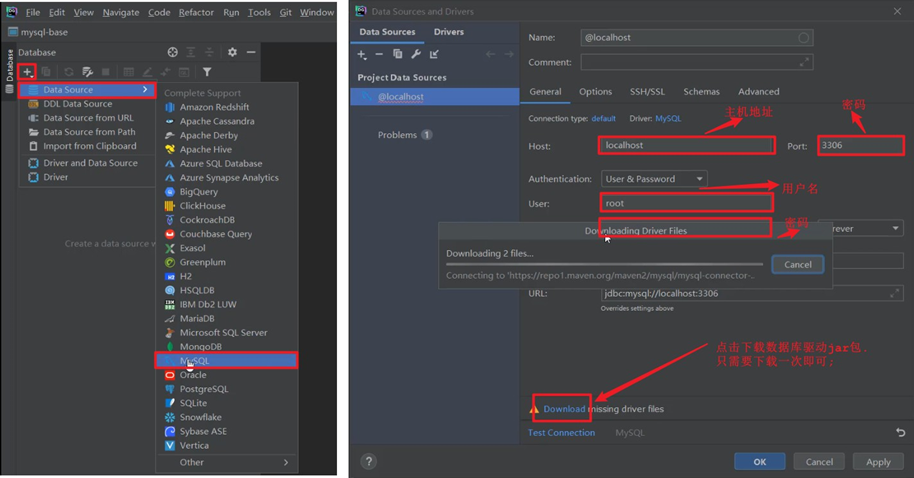Viewport: 914px width, 478px height.
Task: Choose PostgreSQL in the data source list
Action: pyautogui.click(x=204, y=389)
